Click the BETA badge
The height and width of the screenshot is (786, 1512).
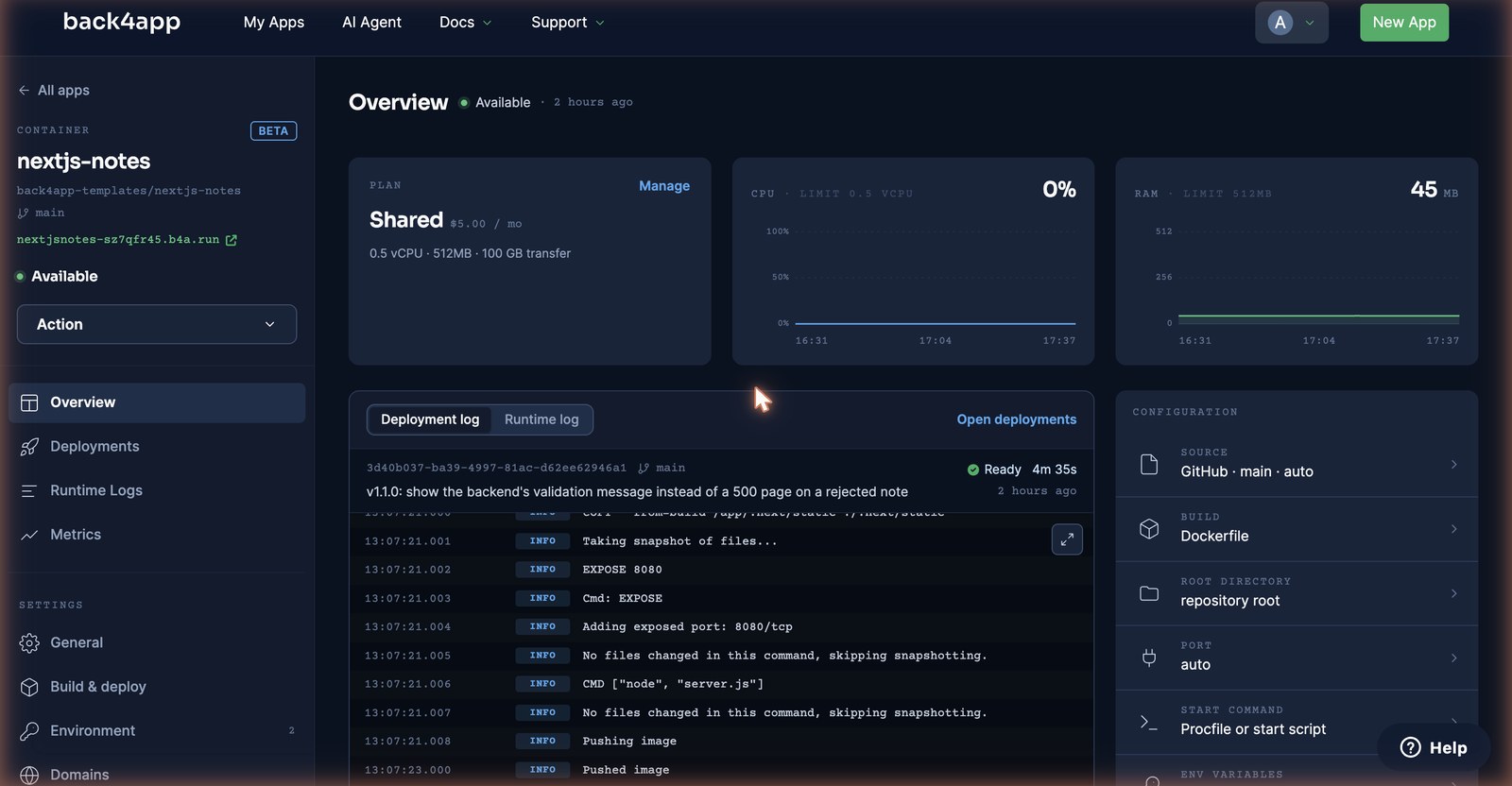pos(273,131)
